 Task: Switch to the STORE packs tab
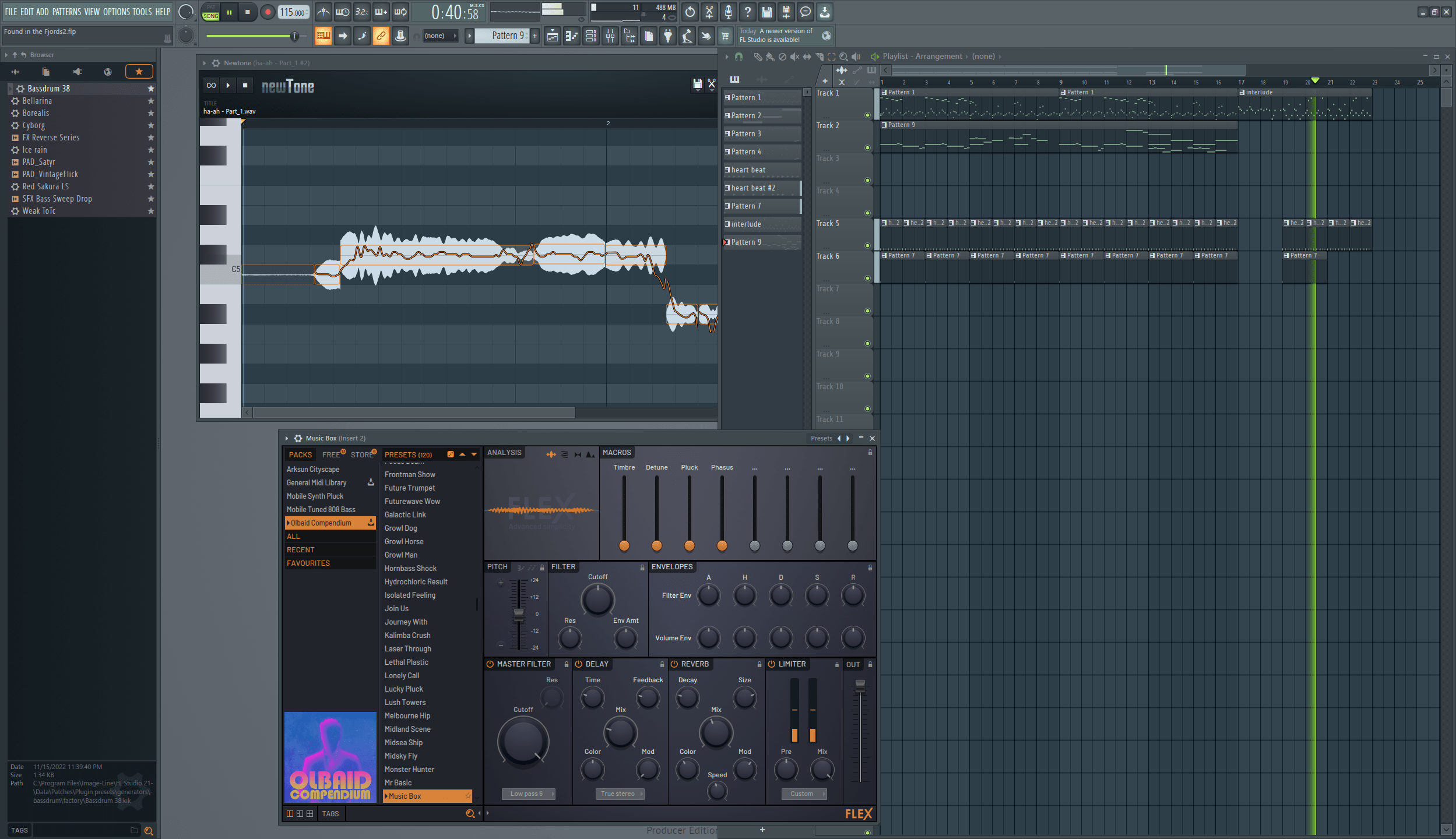[x=361, y=454]
